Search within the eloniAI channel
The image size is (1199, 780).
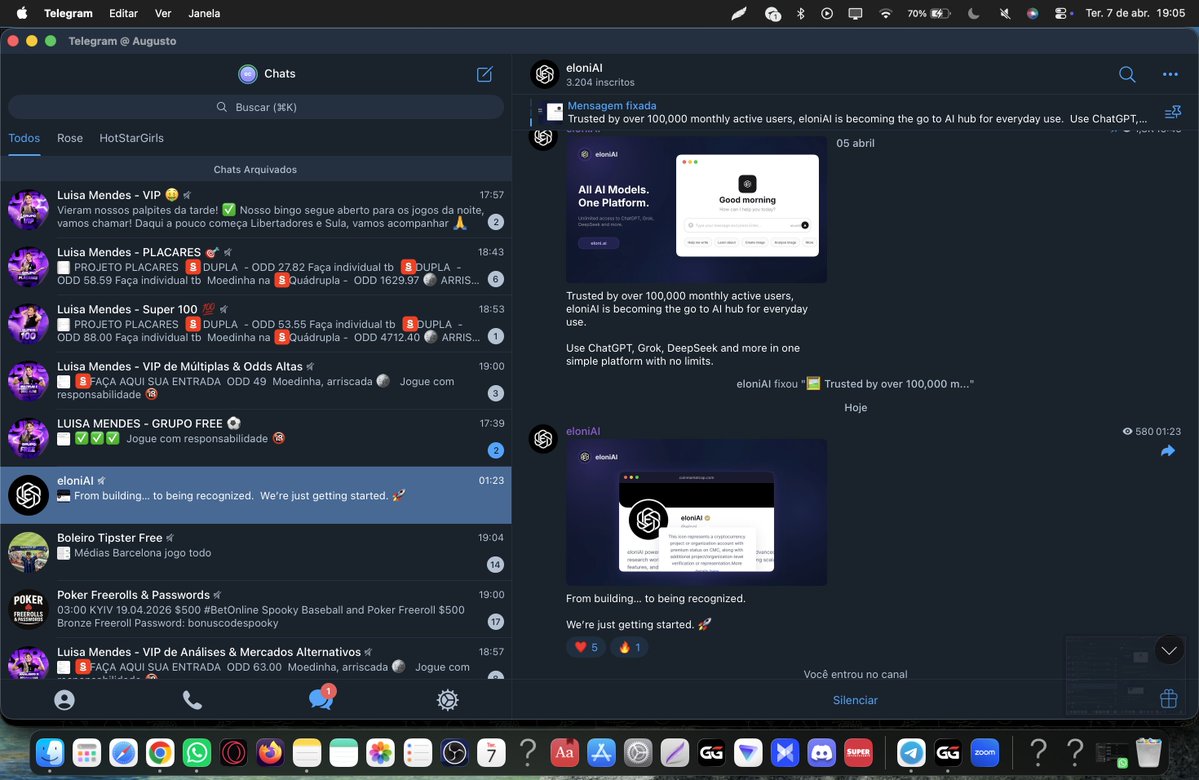pyautogui.click(x=1126, y=74)
